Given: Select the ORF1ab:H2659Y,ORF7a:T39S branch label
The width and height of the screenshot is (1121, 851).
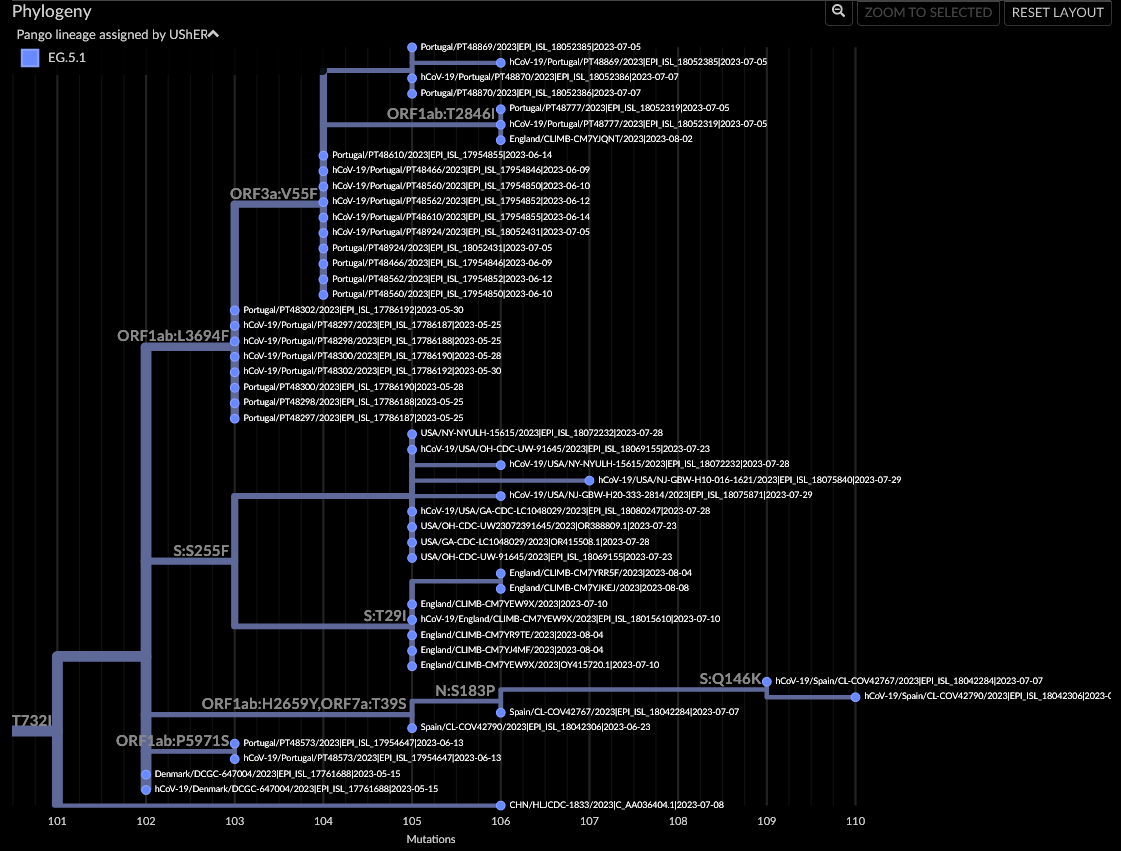Looking at the screenshot, I should click(304, 703).
